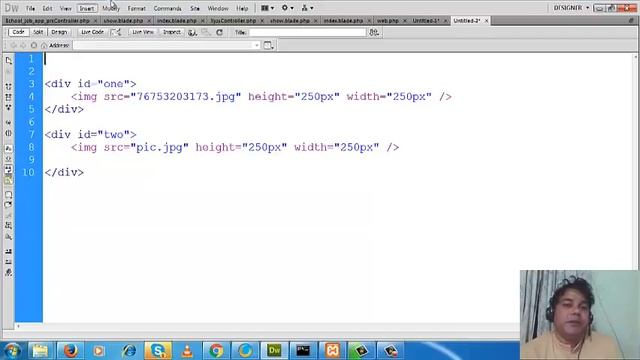Click the pic.jpg img tag on line 8
Image resolution: width=640 pixels, height=360 pixels.
pos(235,147)
